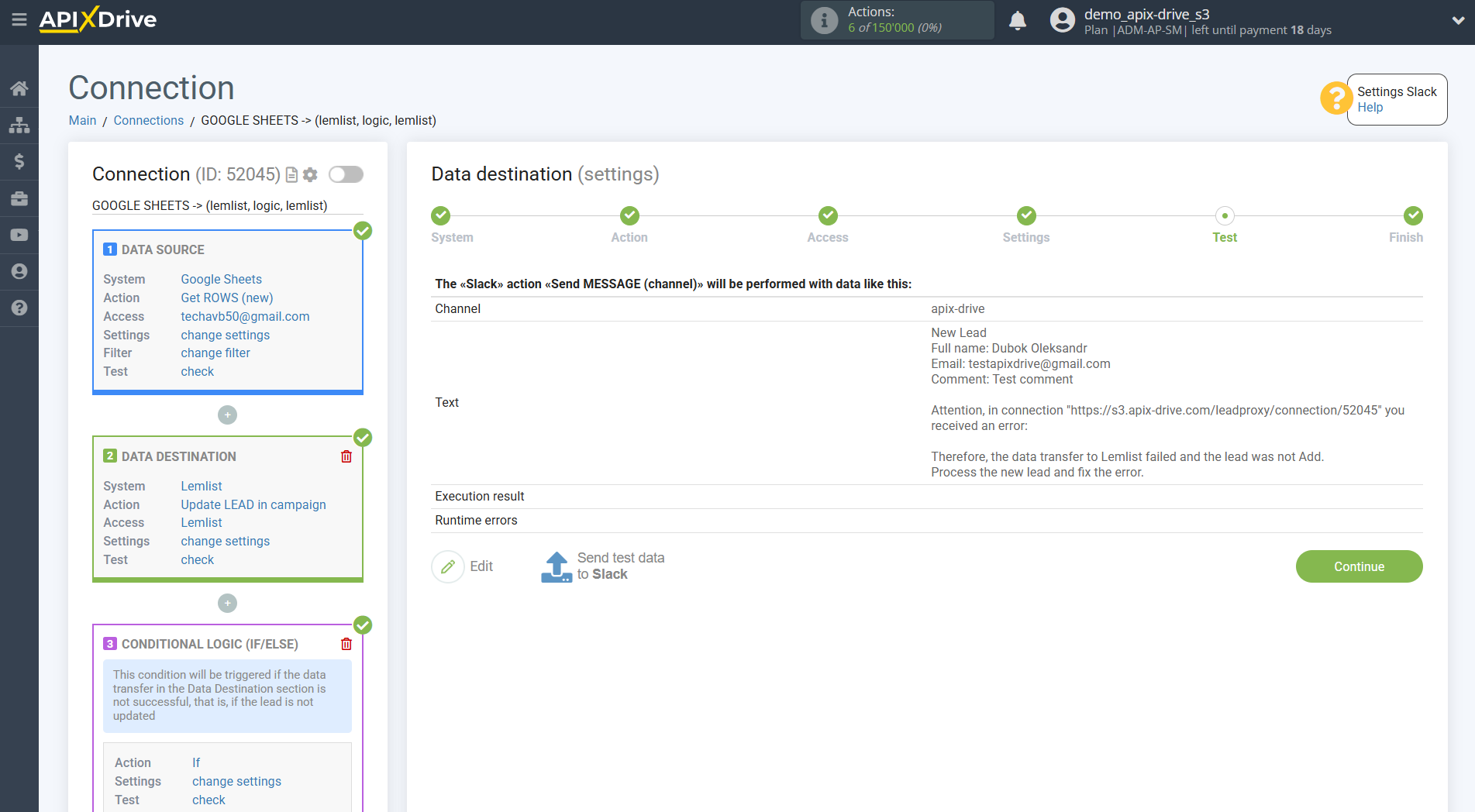Open the hamburger menu
This screenshot has width=1475, height=812.
click(19, 19)
